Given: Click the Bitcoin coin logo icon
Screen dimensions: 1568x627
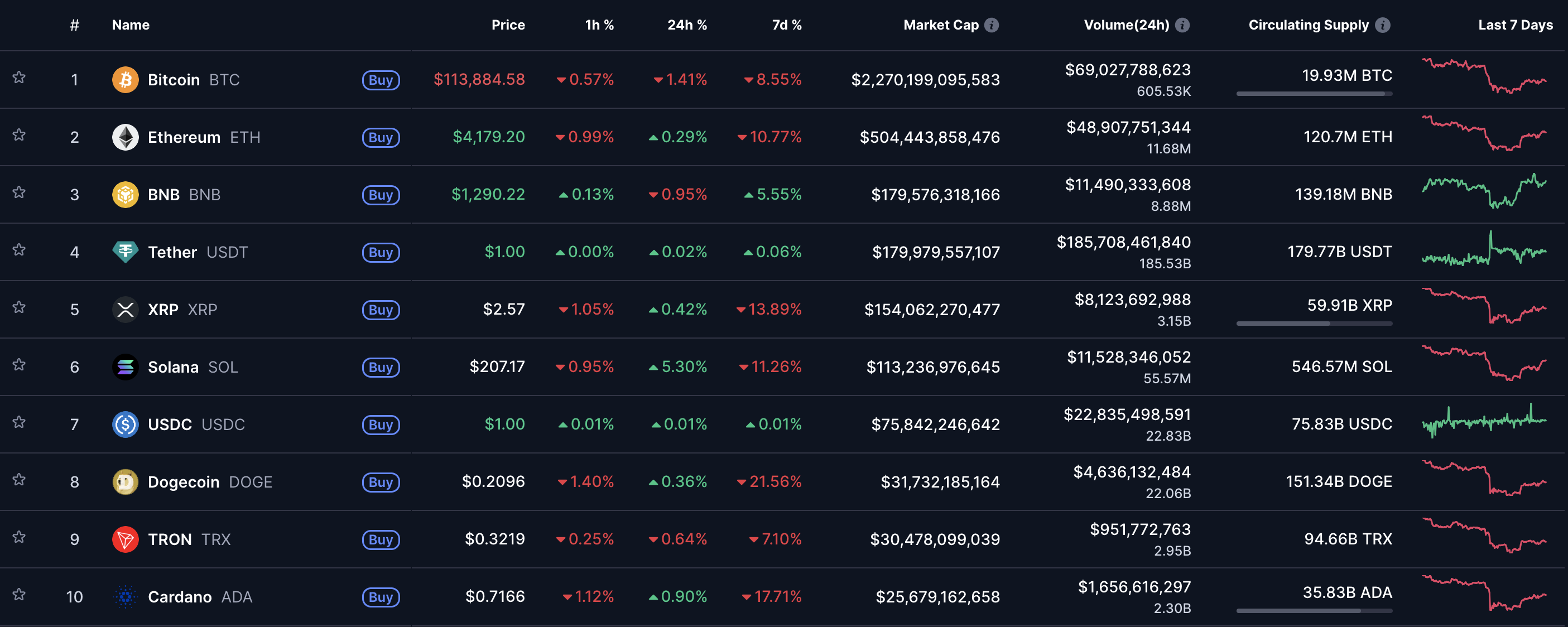Looking at the screenshot, I should (126, 80).
